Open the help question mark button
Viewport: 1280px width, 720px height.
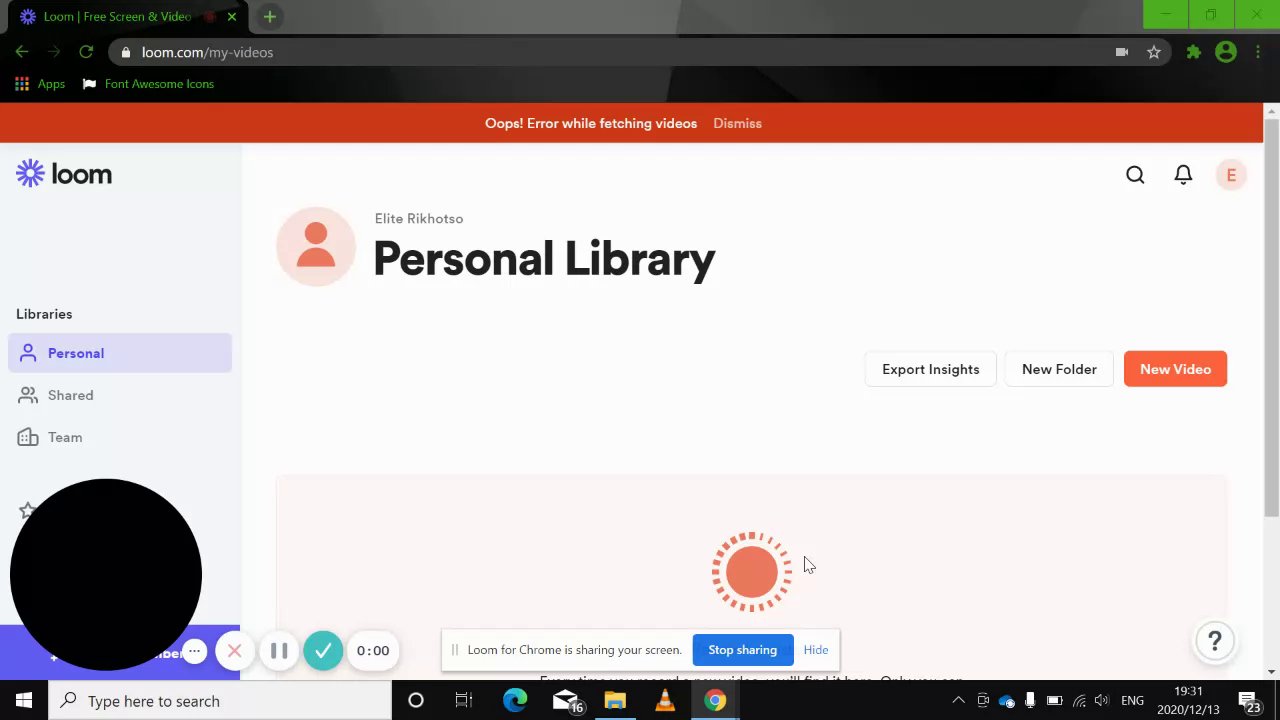[x=1215, y=641]
